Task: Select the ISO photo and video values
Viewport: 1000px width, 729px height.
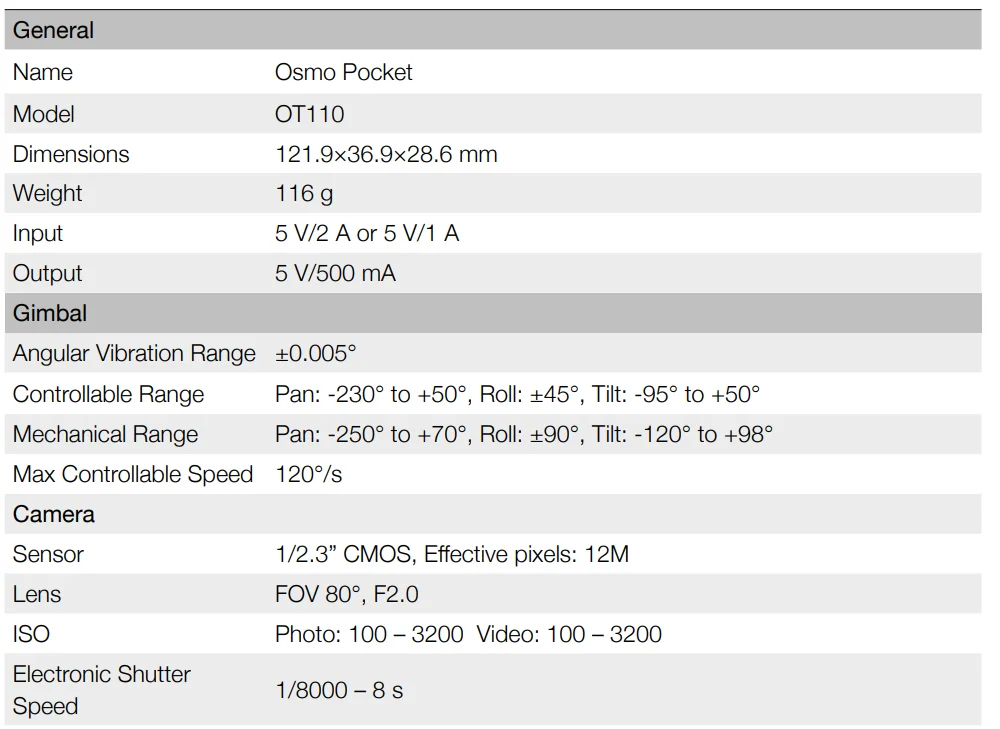Action: pos(468,634)
